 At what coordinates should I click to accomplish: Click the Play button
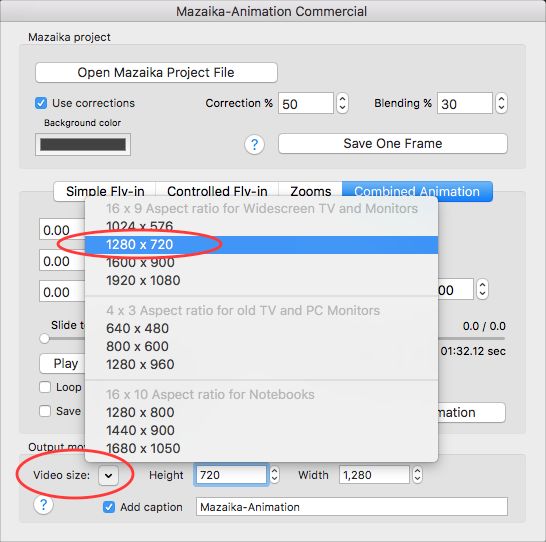pos(63,364)
